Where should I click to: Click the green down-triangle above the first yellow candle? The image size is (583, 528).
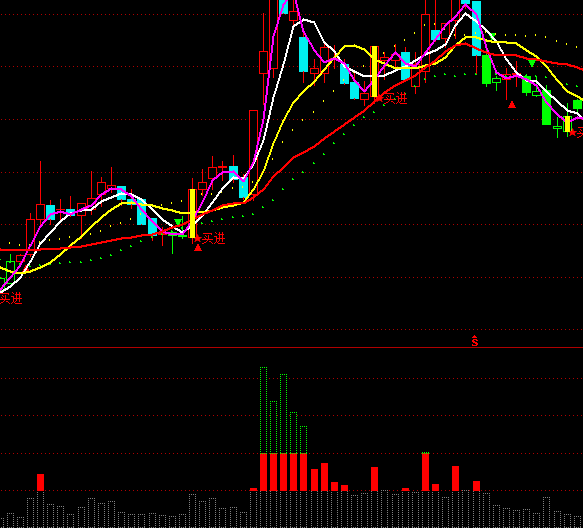coord(178,222)
